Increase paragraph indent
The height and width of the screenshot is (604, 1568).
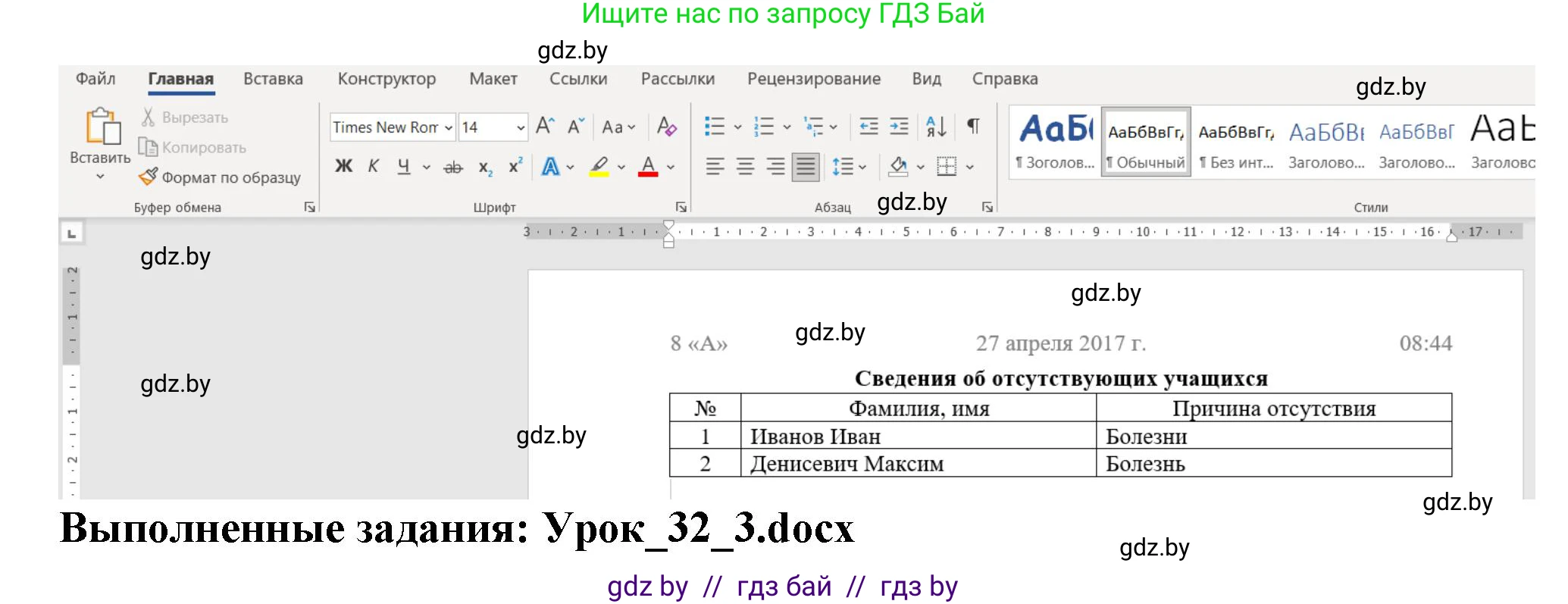[x=899, y=127]
